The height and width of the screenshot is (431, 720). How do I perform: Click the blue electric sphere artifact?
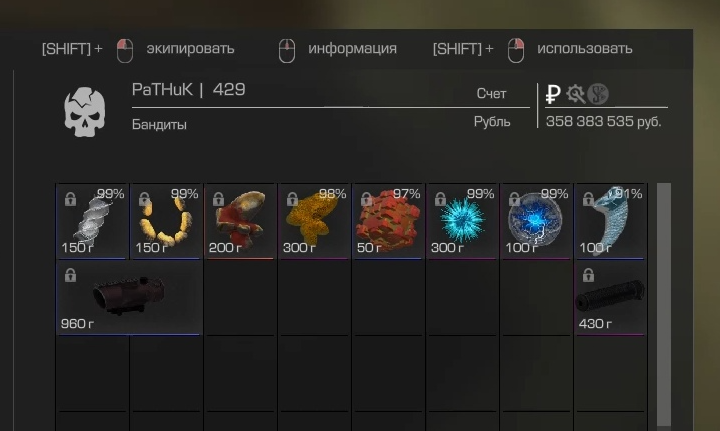point(536,221)
